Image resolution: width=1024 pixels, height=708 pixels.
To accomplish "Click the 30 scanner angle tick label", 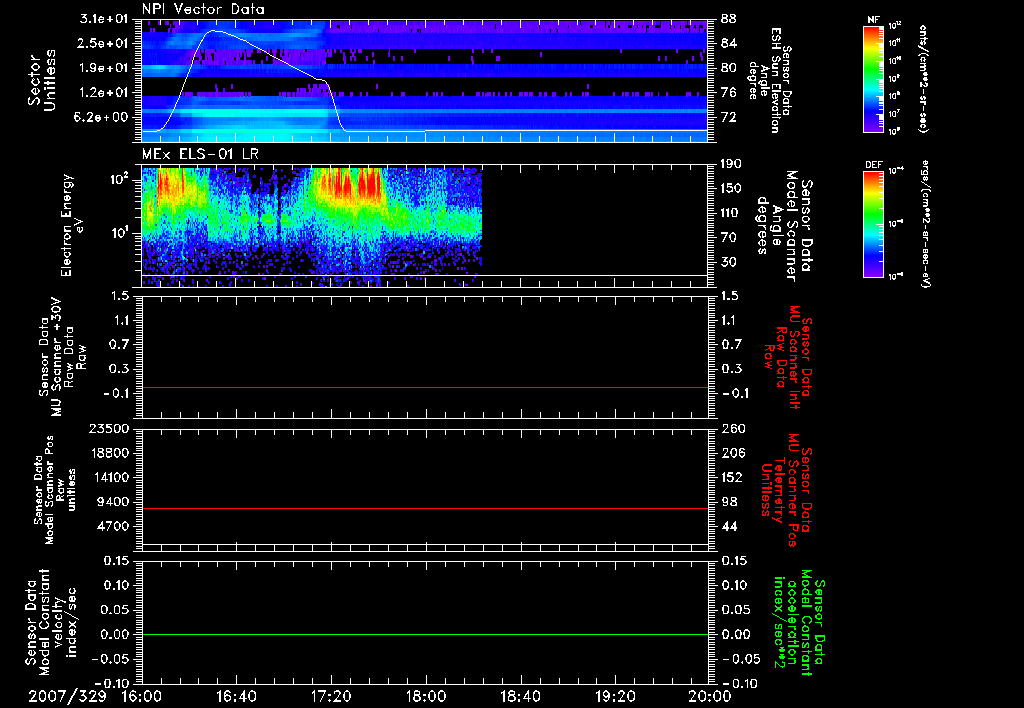I will [728, 262].
